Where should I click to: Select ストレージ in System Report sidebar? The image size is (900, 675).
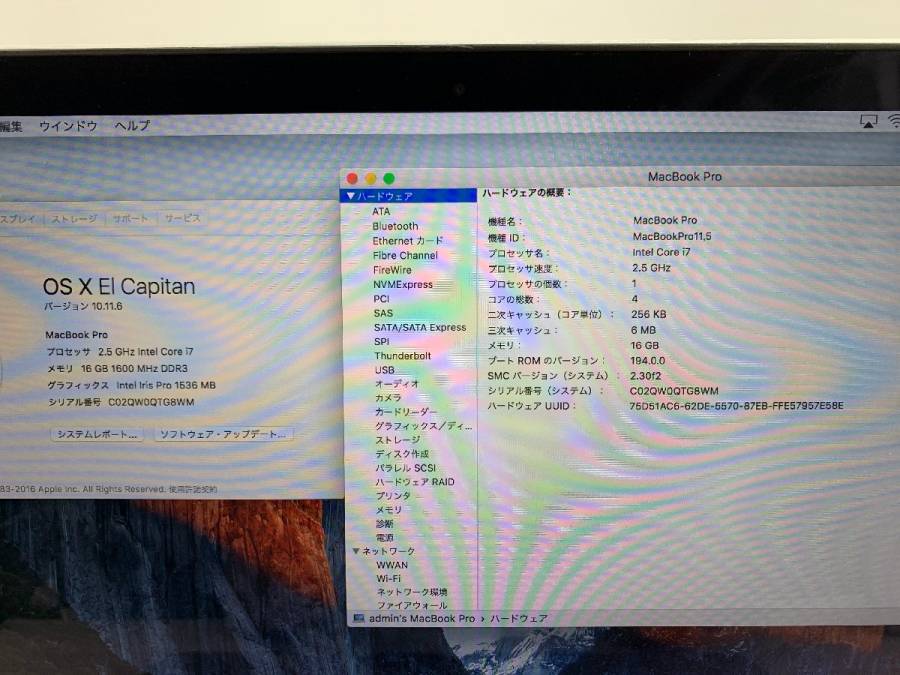(x=398, y=440)
